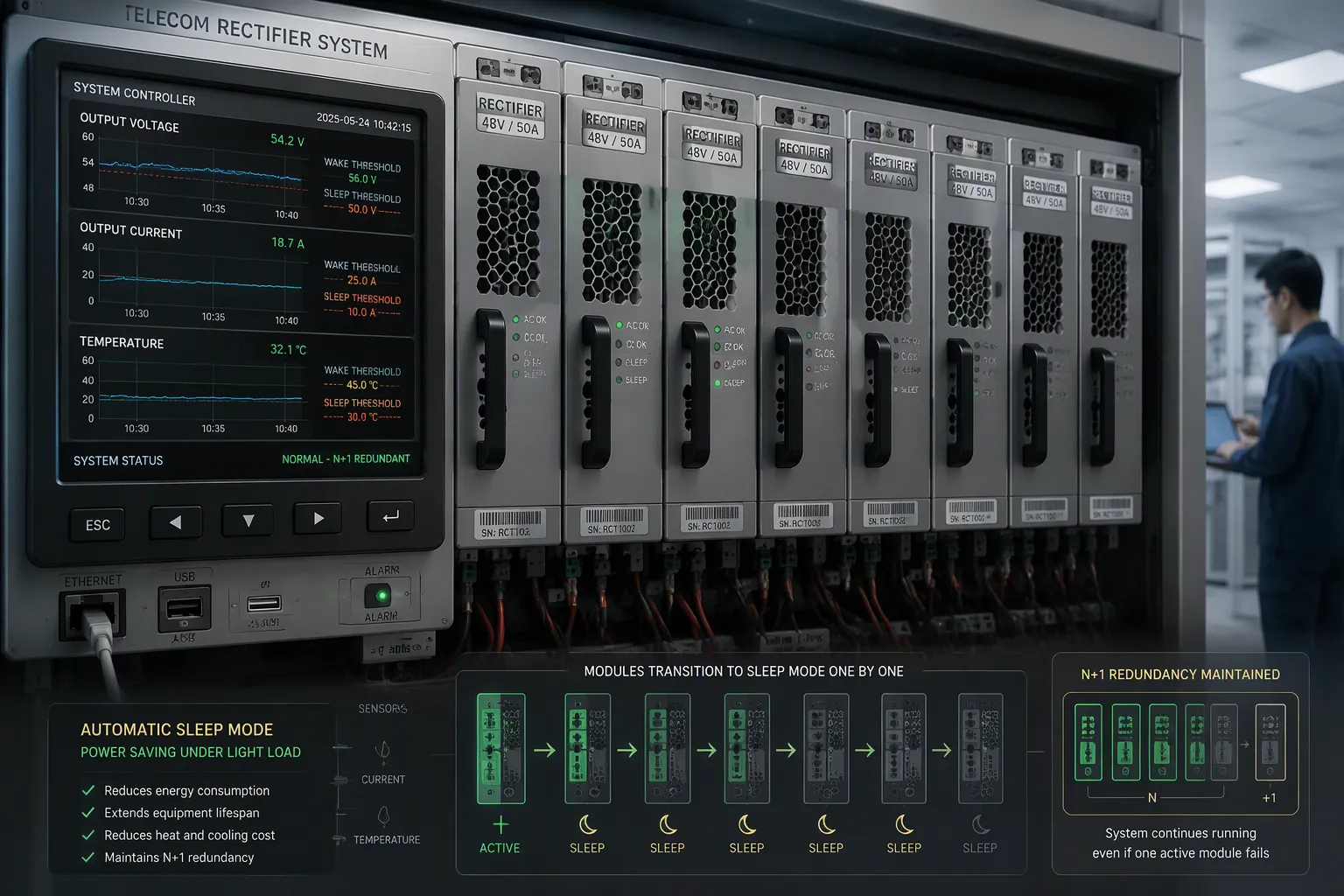This screenshot has height=896, width=1344.
Task: Click the POWER SAVING UNDER LIGHT LOAD subtitle
Action: pyautogui.click(x=191, y=752)
